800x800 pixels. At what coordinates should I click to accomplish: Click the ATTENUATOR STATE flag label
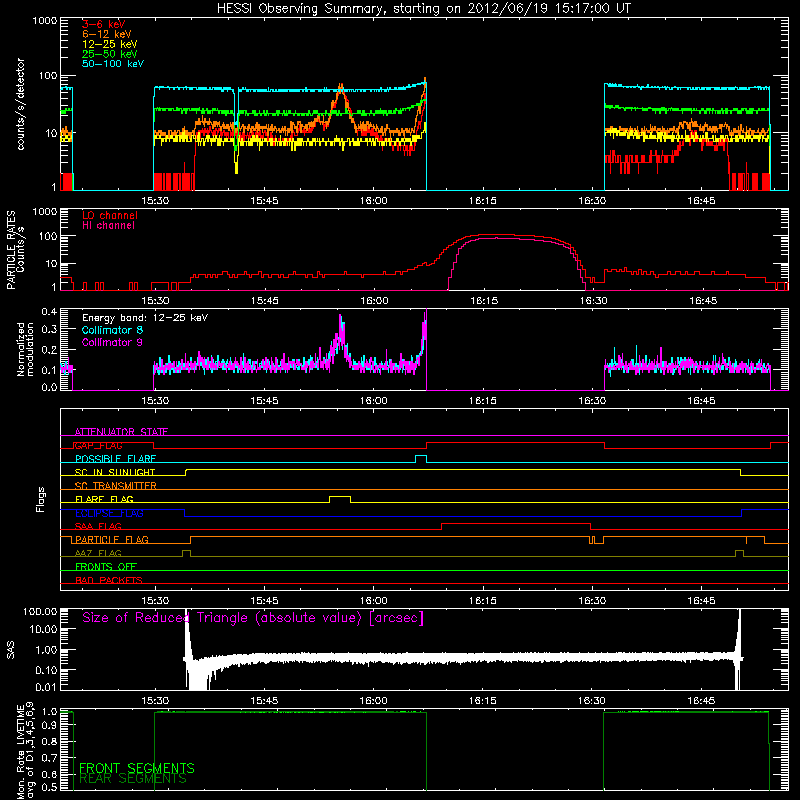(121, 432)
